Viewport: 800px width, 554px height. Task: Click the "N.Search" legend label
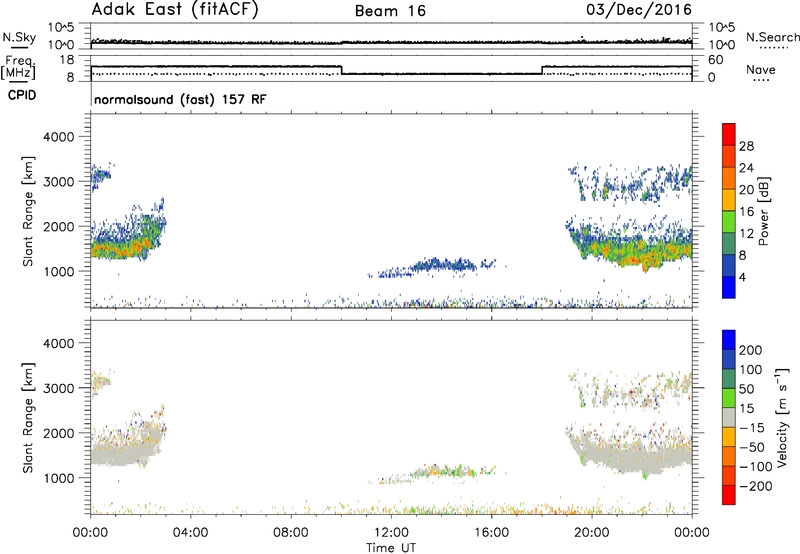[772, 37]
